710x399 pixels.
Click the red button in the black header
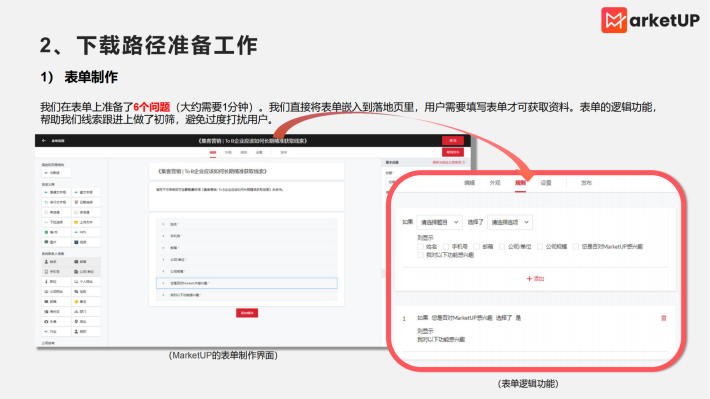pos(453,140)
